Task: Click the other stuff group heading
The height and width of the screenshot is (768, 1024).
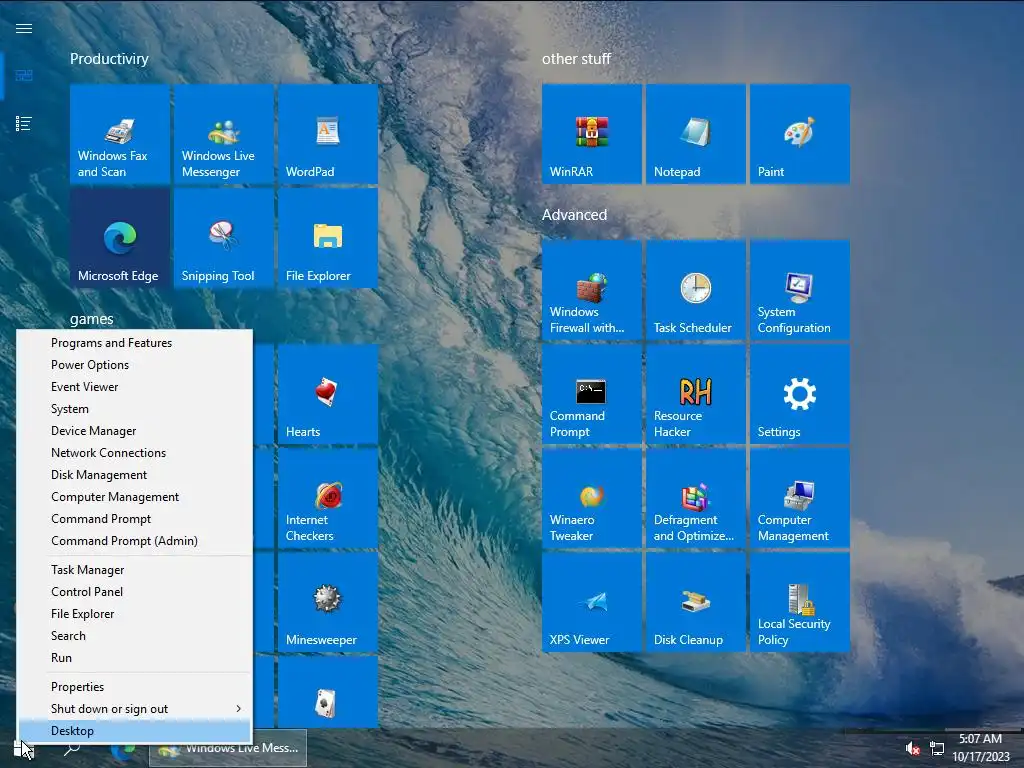Action: click(x=576, y=59)
